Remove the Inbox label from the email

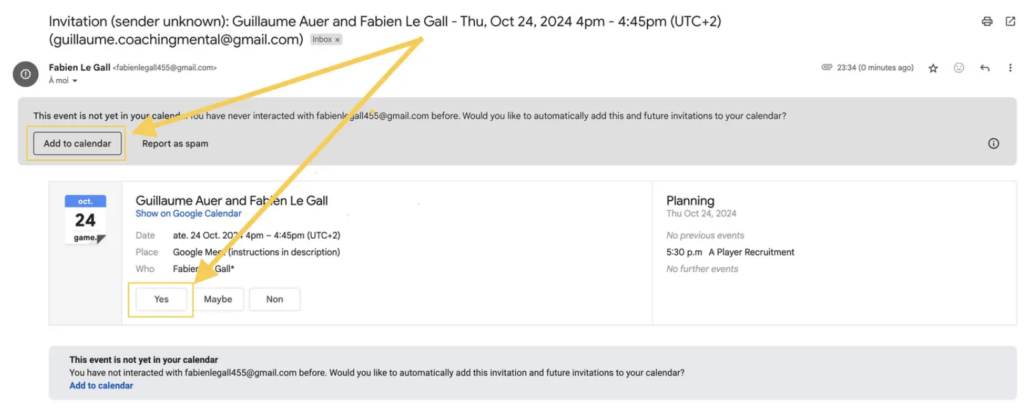pos(337,40)
